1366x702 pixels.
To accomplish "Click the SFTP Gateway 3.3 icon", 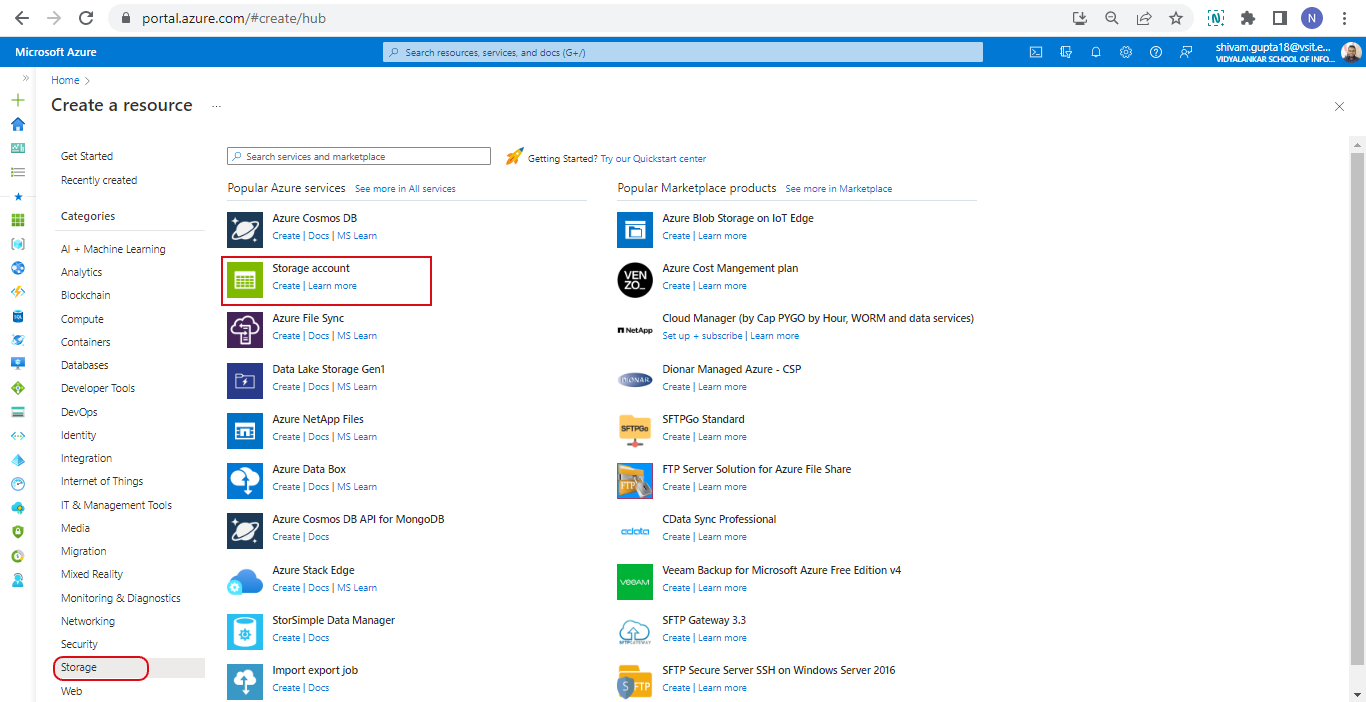I will 635,631.
